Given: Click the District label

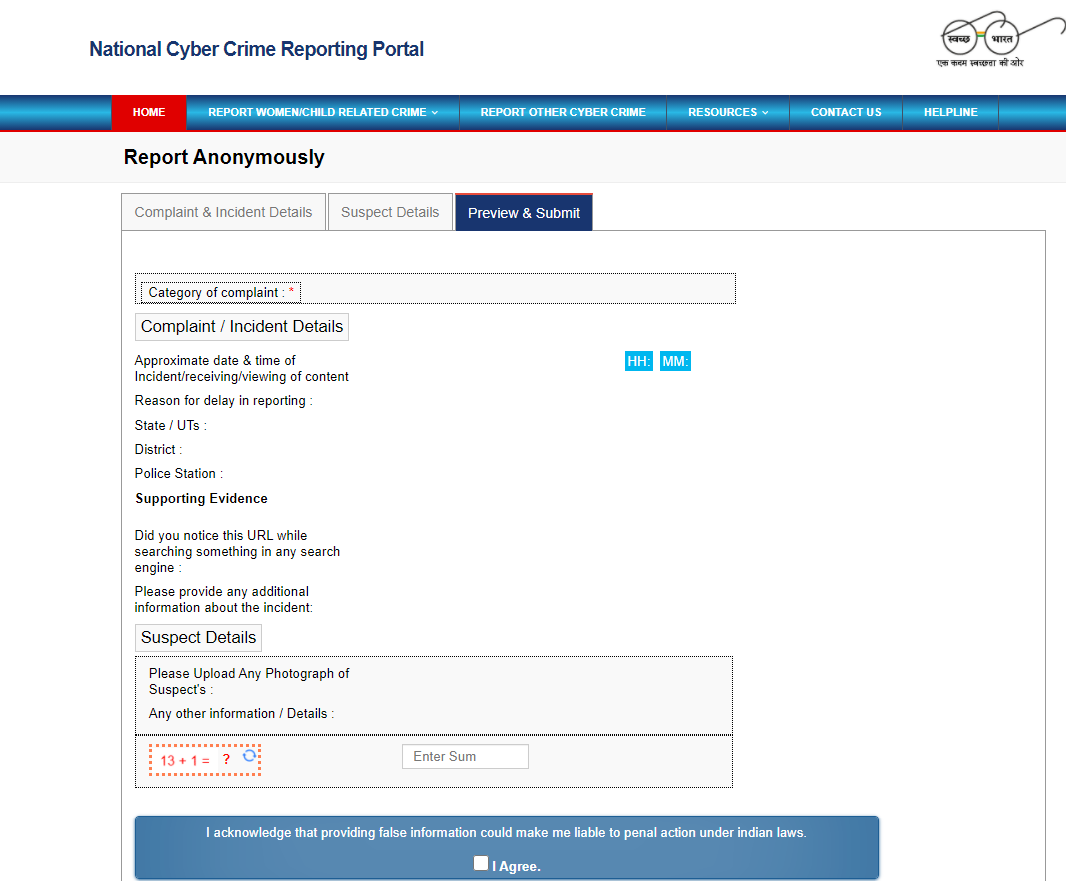Looking at the screenshot, I should (x=158, y=449).
